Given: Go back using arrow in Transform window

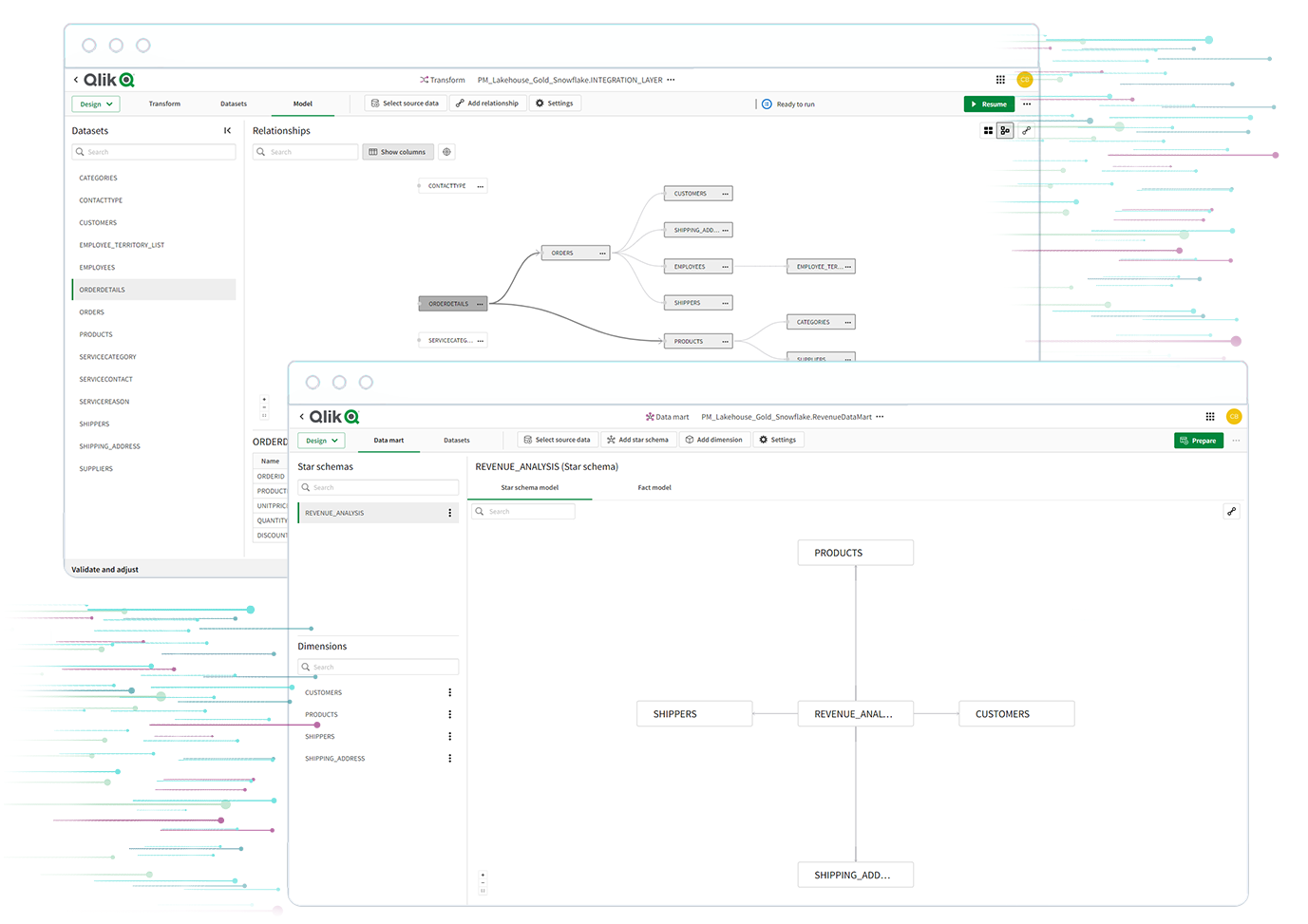Looking at the screenshot, I should tap(76, 80).
